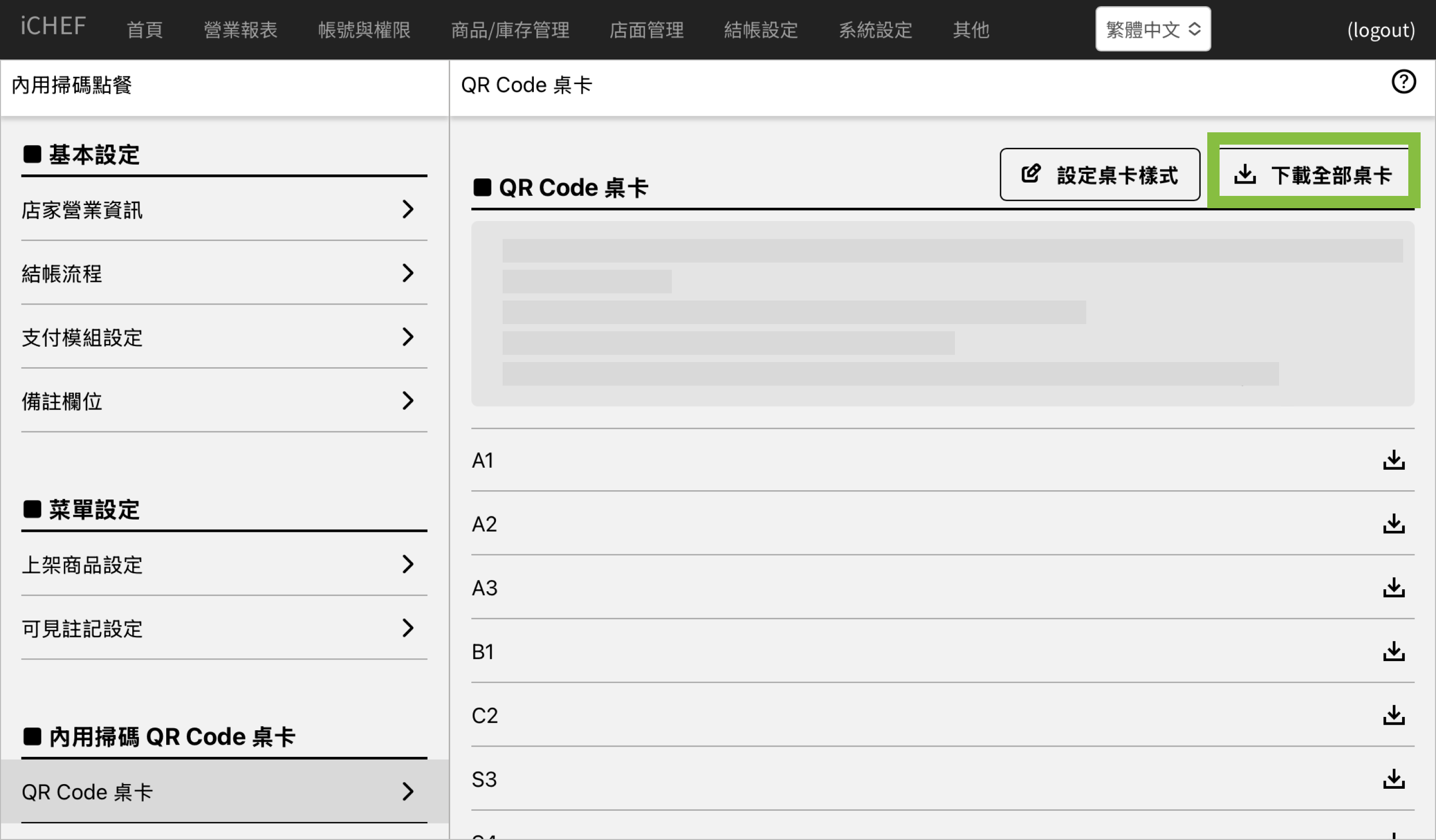Open the 繁體中文 language dropdown
The height and width of the screenshot is (840, 1436).
point(1152,29)
